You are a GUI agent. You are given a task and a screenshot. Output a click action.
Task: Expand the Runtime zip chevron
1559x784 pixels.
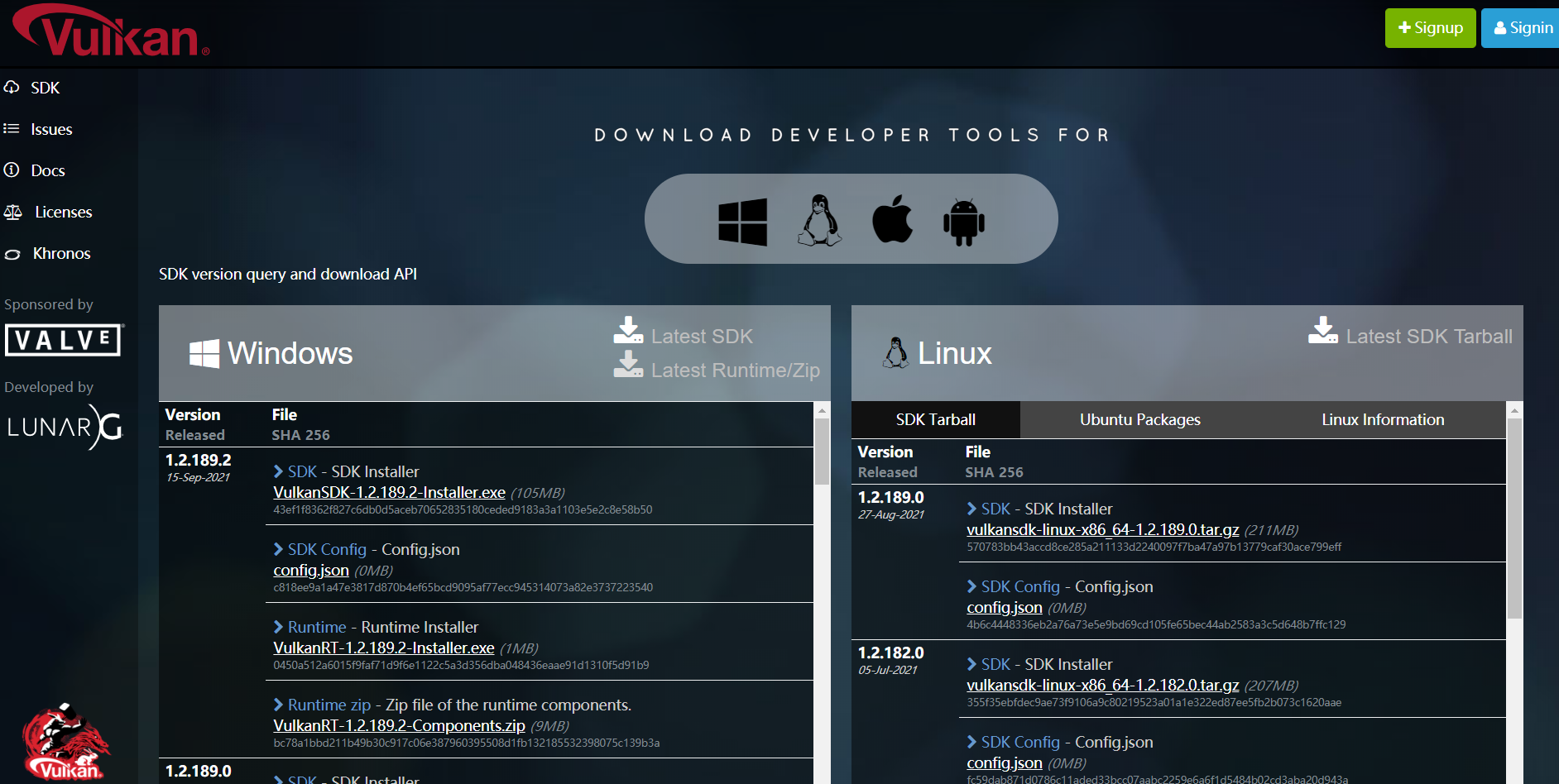point(279,705)
